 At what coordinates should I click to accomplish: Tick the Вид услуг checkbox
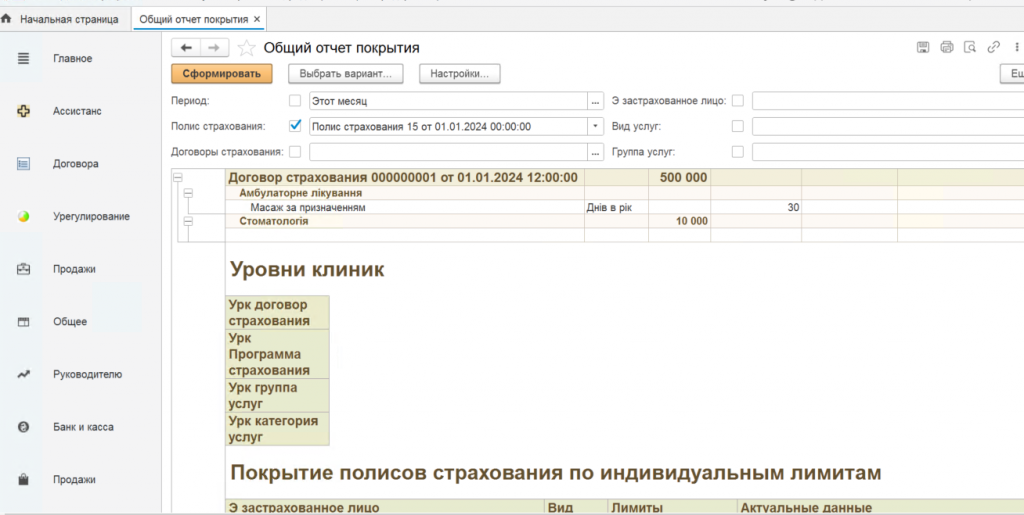pos(737,126)
